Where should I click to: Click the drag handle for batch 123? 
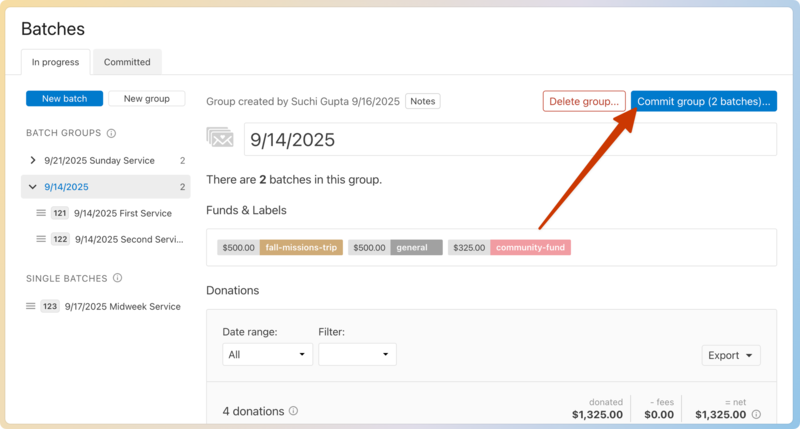click(31, 307)
